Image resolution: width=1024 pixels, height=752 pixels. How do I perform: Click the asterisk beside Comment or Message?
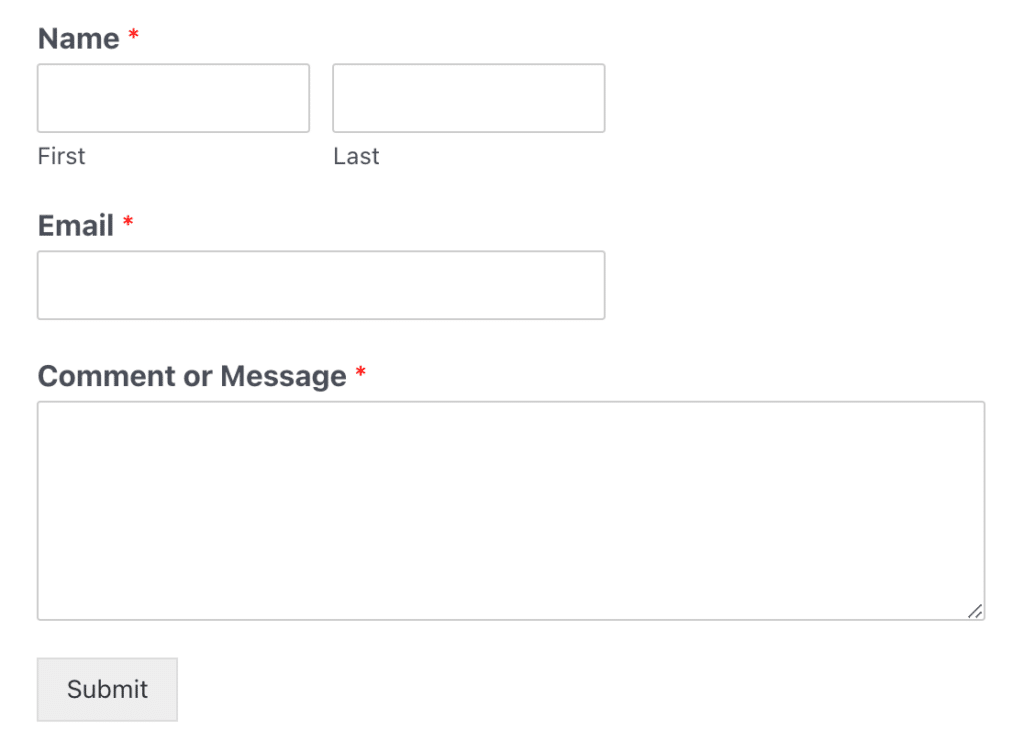point(359,370)
